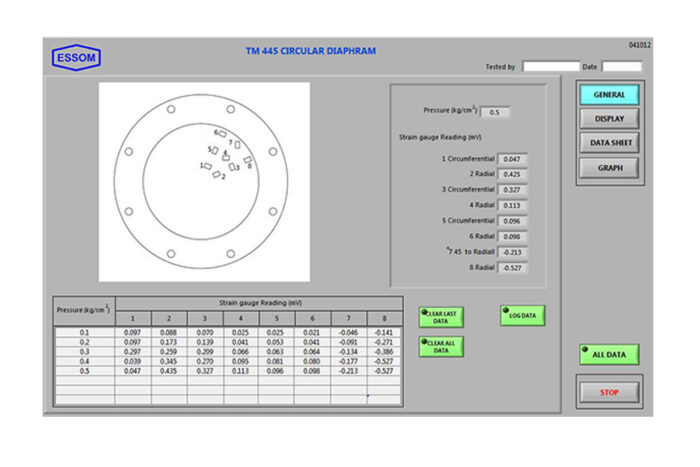The image size is (700, 467).
Task: Toggle the ALL DATA button
Action: (x=609, y=355)
